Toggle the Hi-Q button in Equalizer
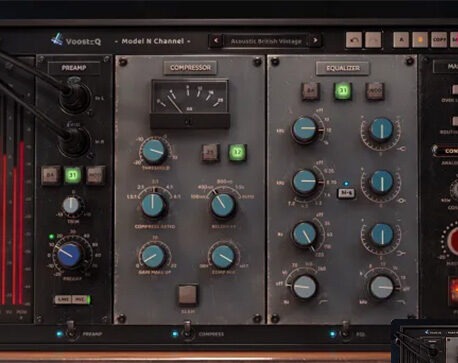Viewport: 458px width, 363px height. [x=346, y=193]
